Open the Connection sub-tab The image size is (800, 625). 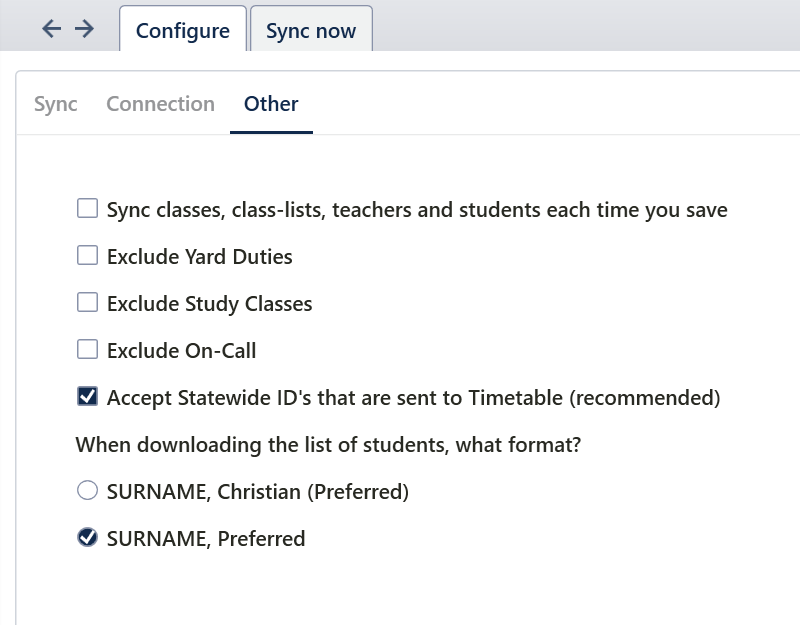click(160, 104)
